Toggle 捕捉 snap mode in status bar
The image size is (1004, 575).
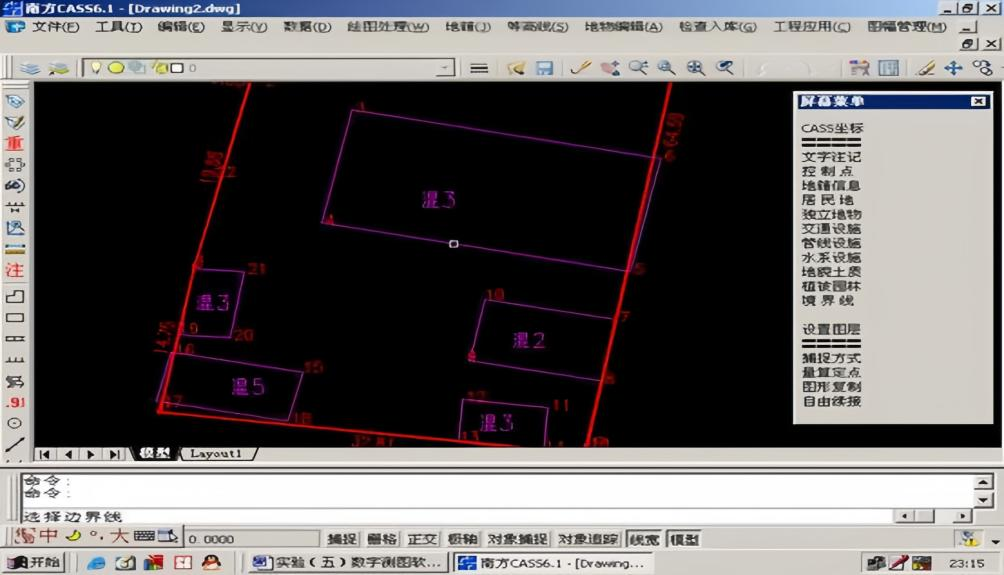point(342,539)
